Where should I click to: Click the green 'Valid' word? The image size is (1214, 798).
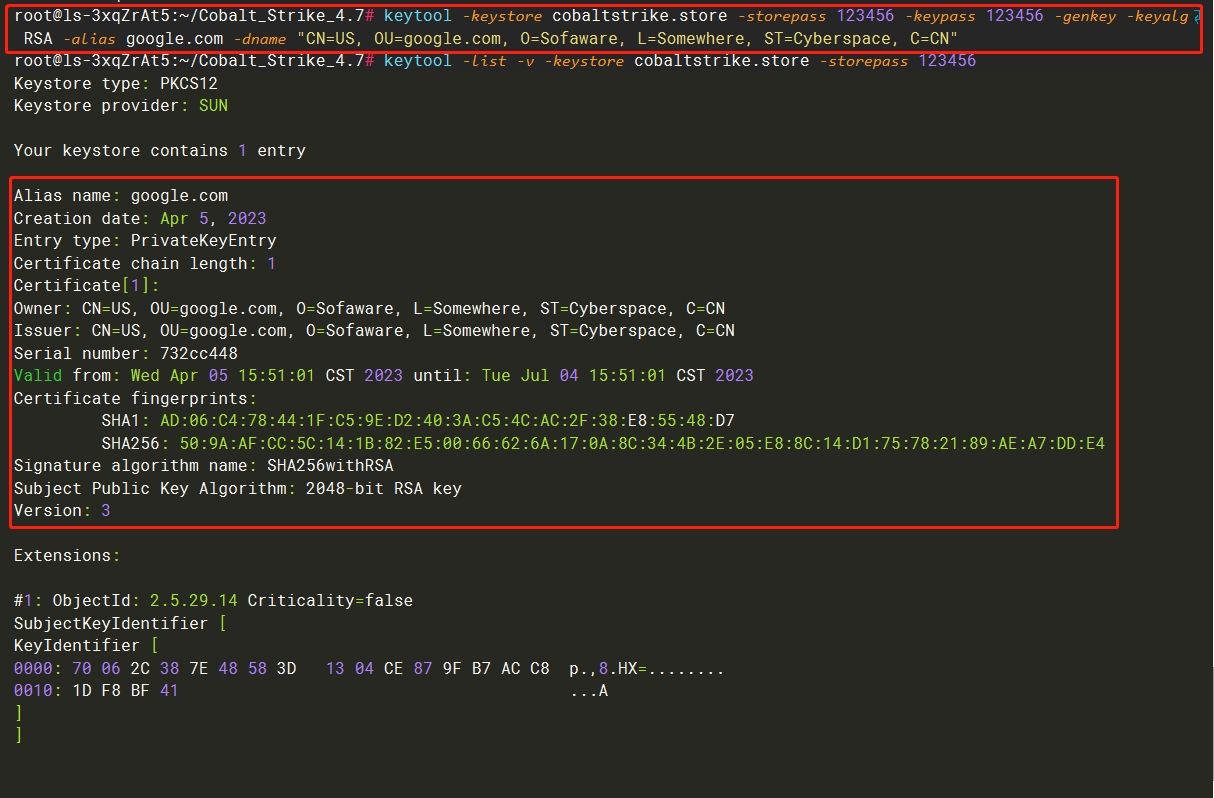(38, 376)
